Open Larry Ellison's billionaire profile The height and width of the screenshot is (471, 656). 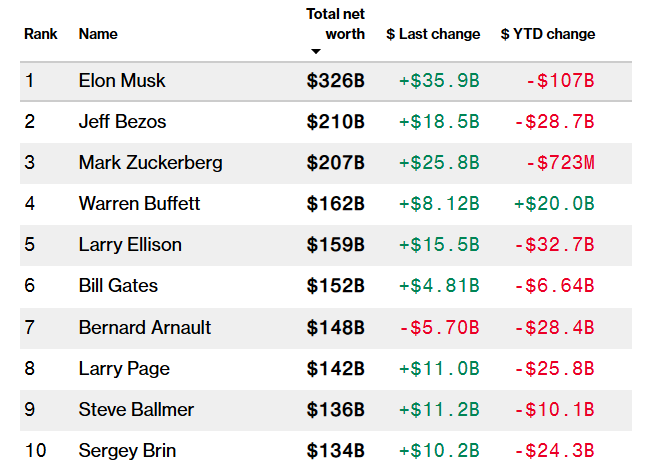pos(130,245)
